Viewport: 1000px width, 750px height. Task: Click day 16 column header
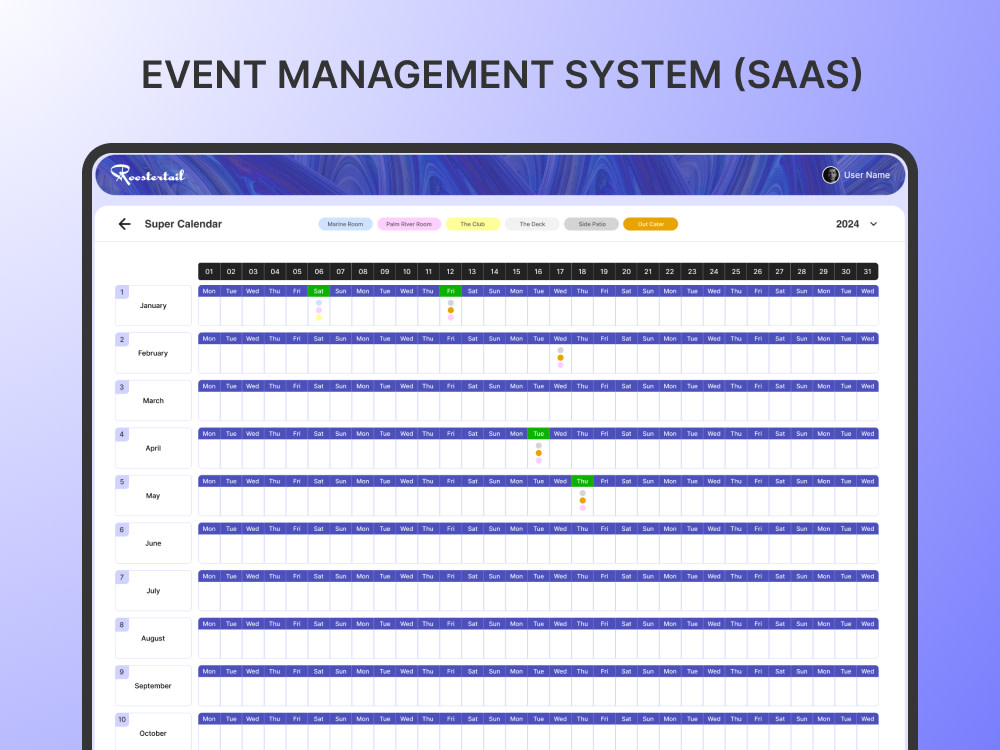point(538,272)
